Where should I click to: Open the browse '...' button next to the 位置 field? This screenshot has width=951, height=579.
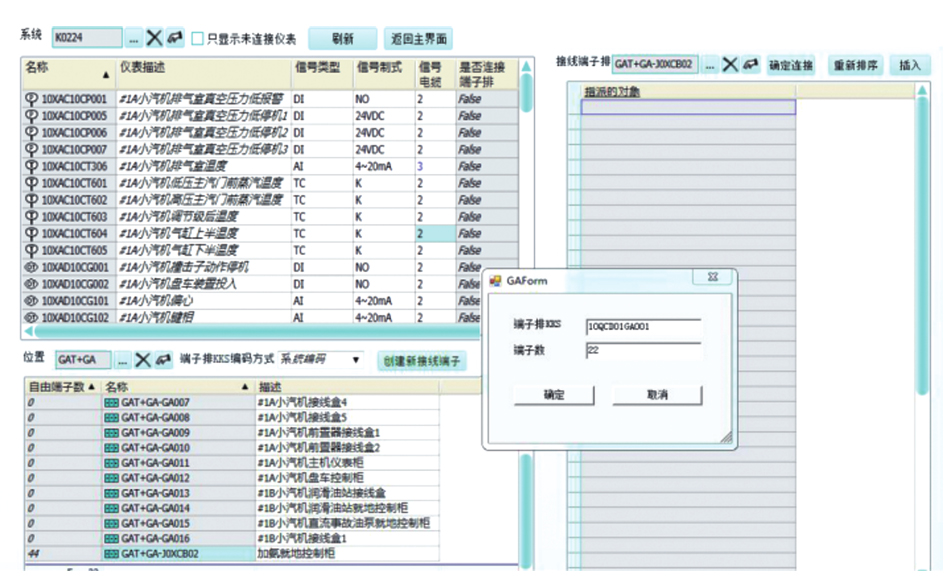(x=123, y=360)
